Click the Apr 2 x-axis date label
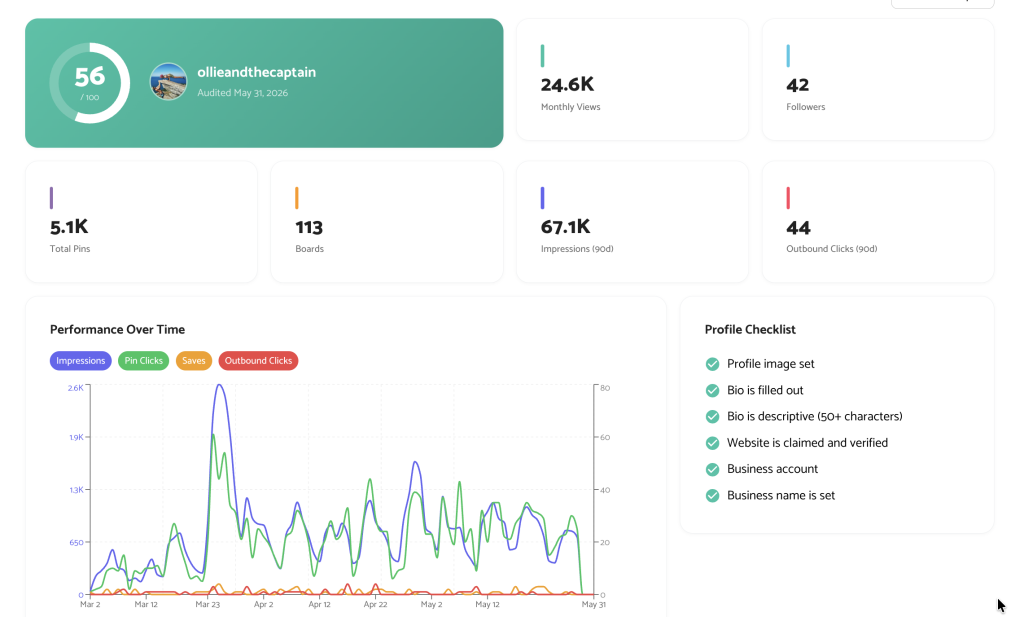Viewport: 1024px width, 617px height. (x=263, y=605)
